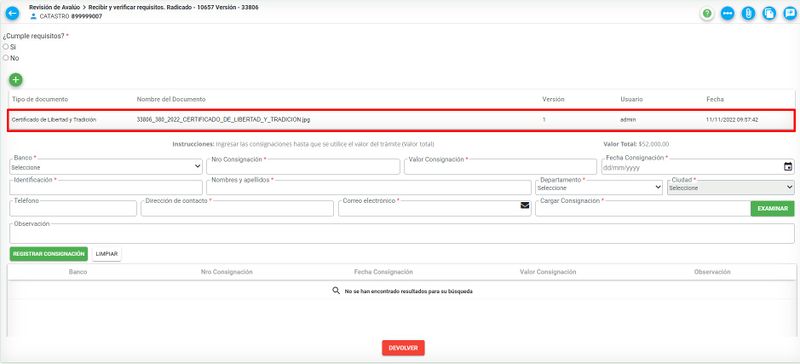Click the Fecha Consignación table header
Image resolution: width=800 pixels, height=364 pixels.
click(383, 272)
